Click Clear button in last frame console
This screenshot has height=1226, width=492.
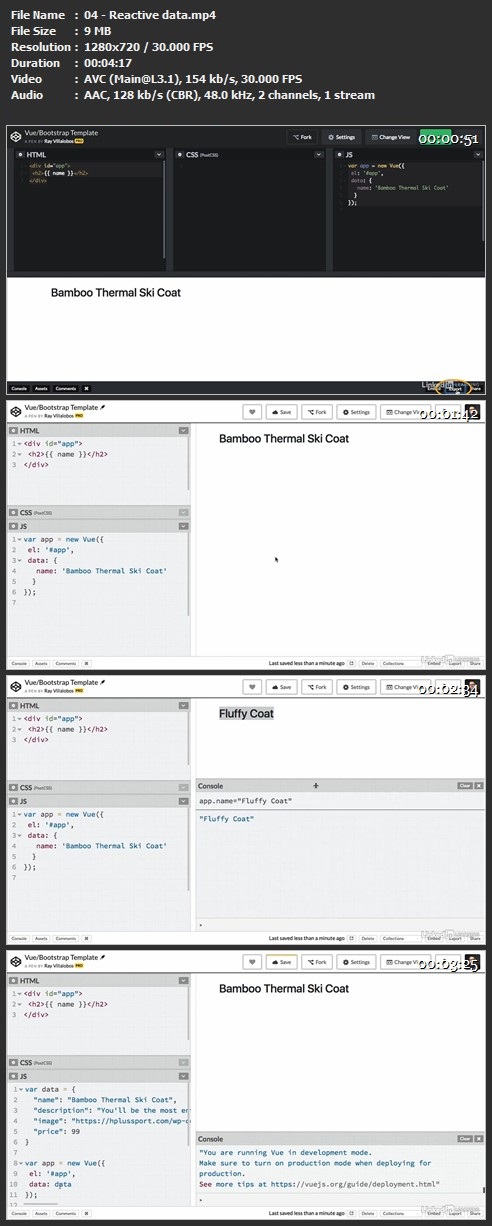pyautogui.click(x=464, y=1138)
